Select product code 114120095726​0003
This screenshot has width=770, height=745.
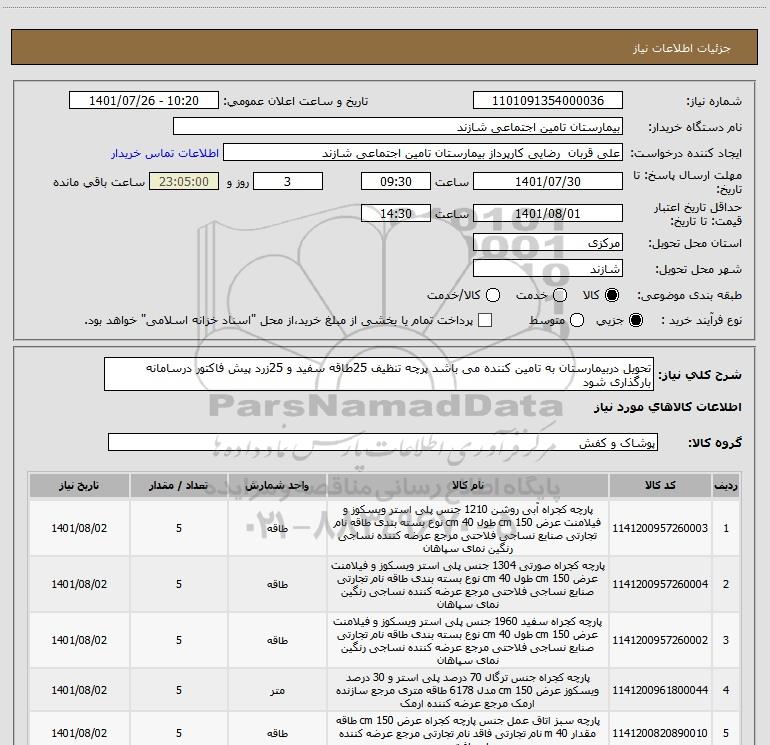[x=660, y=528]
